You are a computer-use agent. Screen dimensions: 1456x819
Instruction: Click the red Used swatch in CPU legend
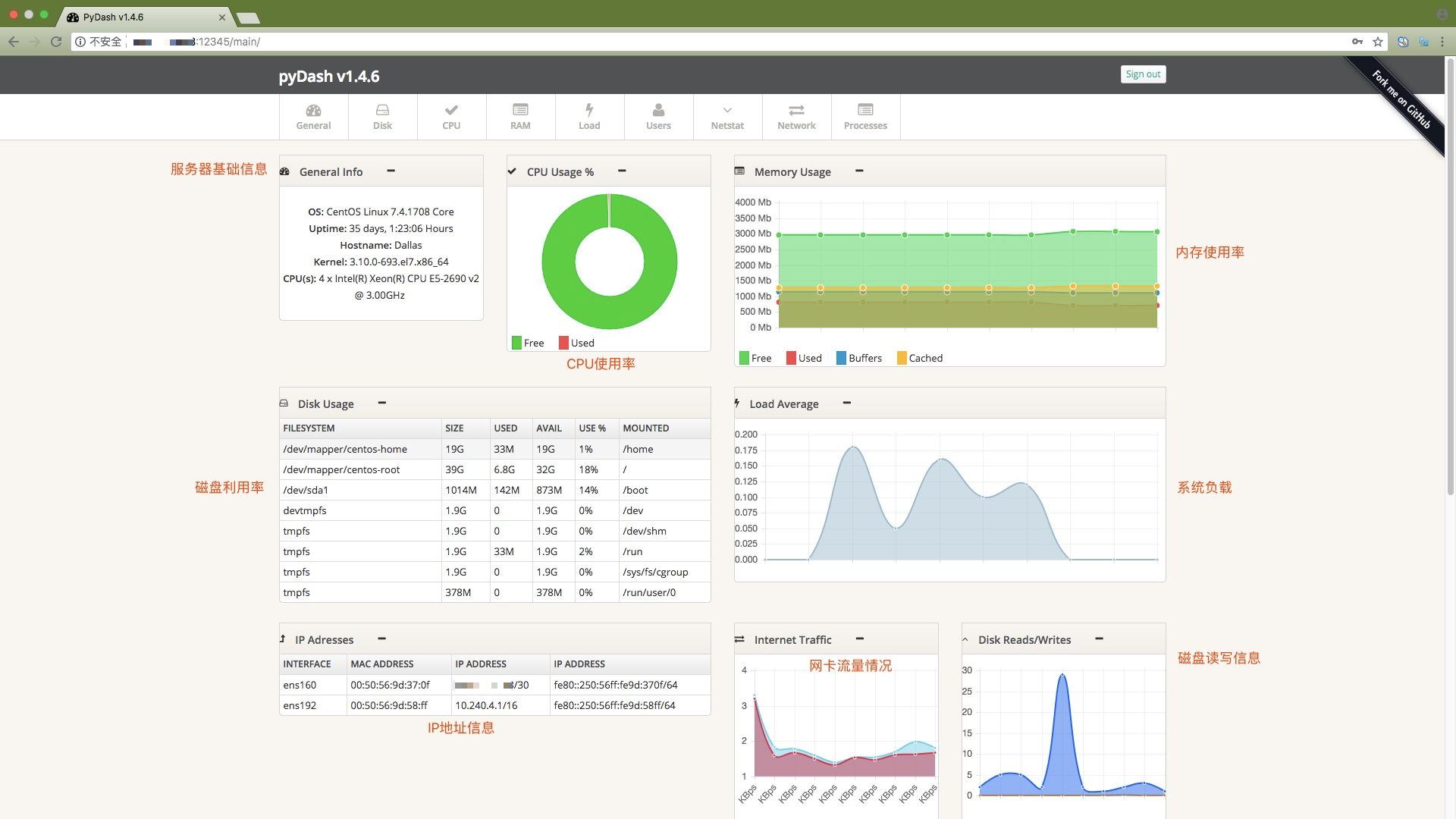563,343
